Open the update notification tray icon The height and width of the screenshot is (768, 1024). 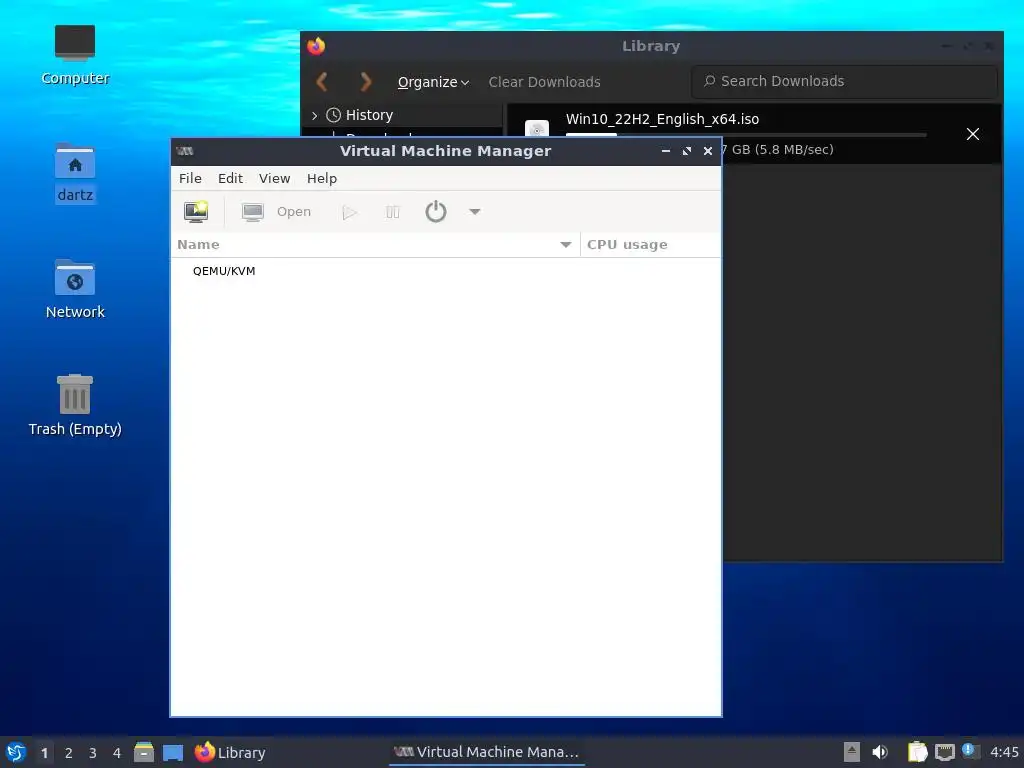click(969, 751)
